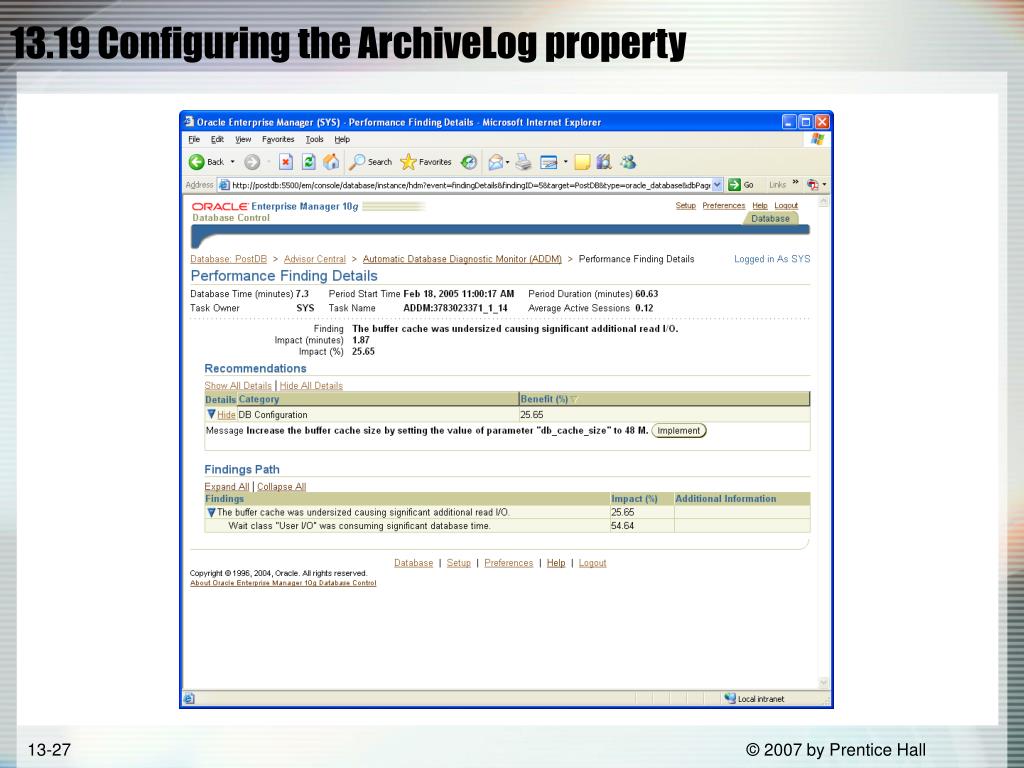Viewport: 1024px width, 768px height.
Task: Click the Task Name ADDM:3783023371_1_14 value
Action: pos(455,308)
